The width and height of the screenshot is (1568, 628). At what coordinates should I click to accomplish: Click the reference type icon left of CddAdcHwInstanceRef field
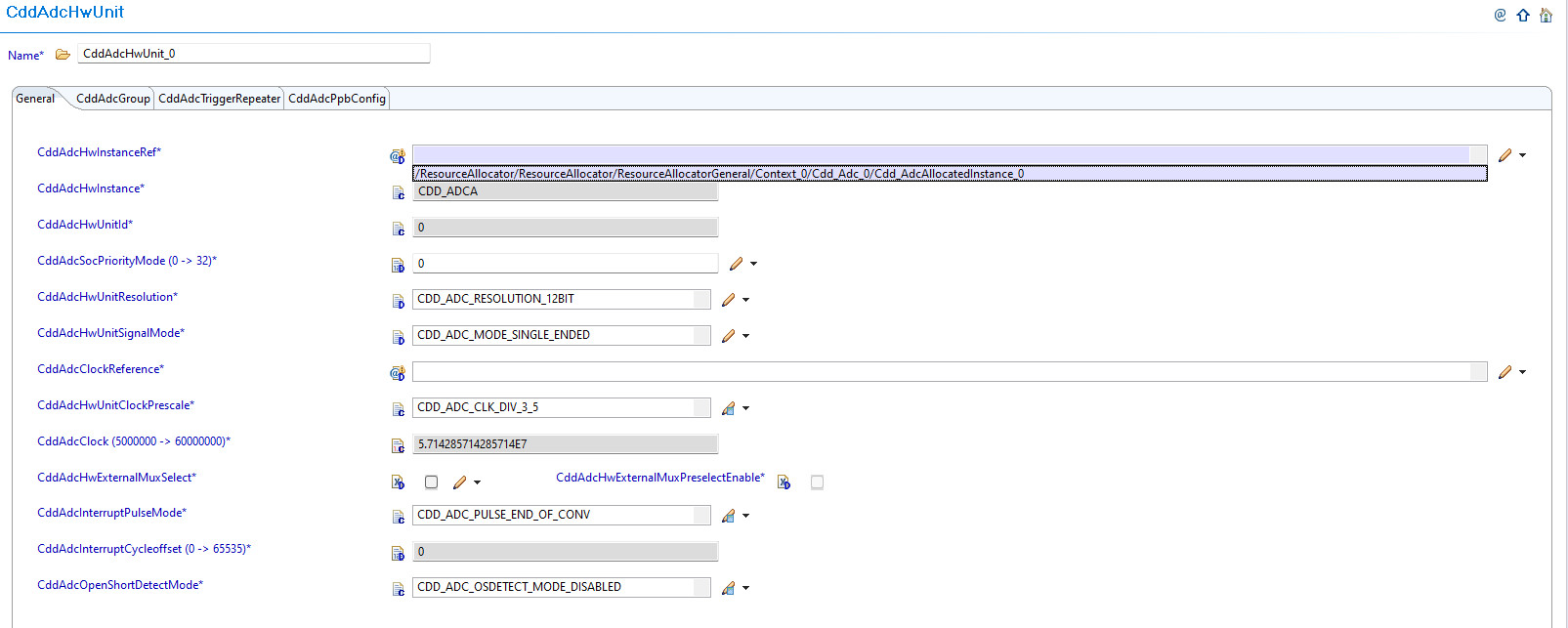pos(398,156)
